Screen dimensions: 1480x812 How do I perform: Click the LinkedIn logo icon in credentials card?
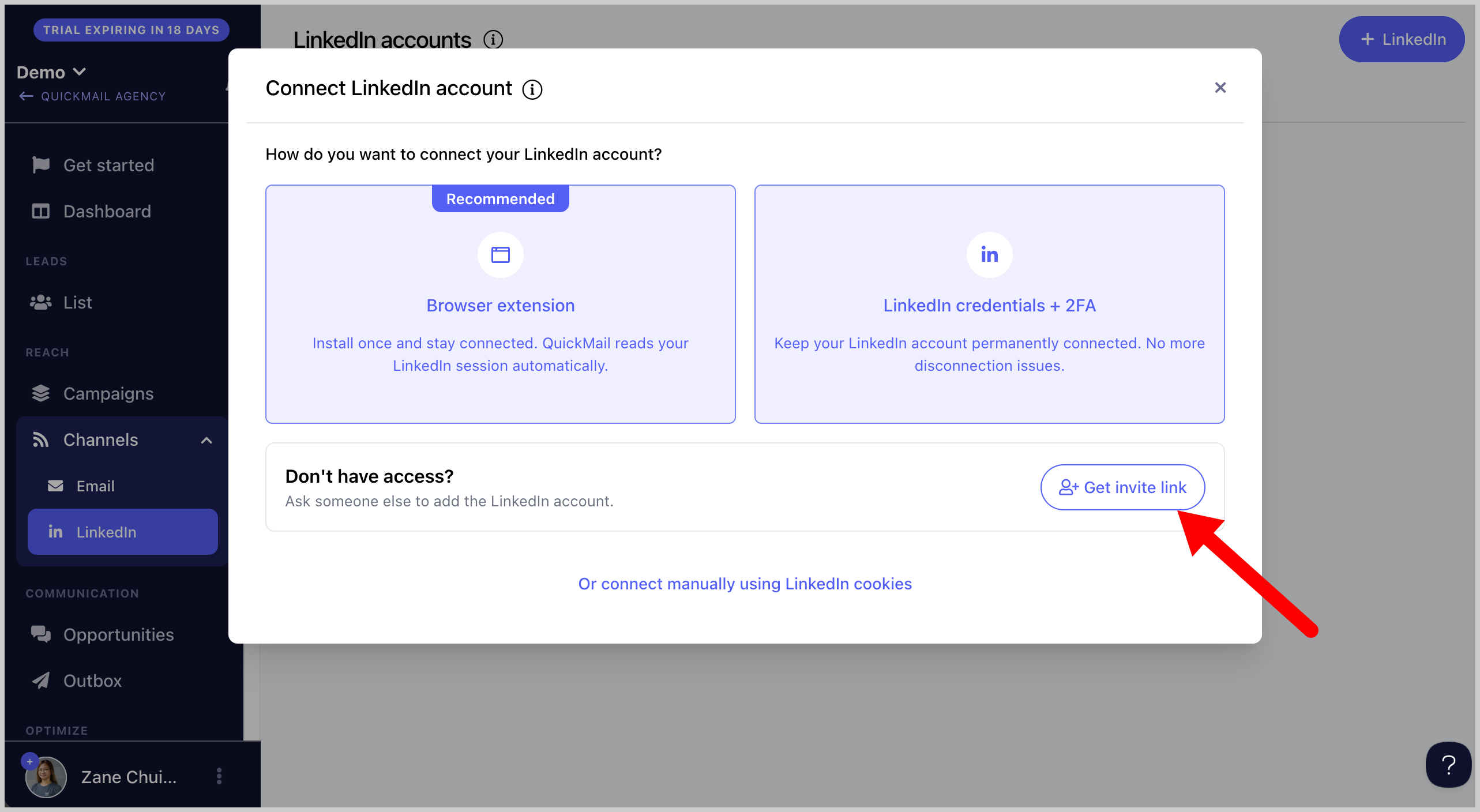coord(989,254)
